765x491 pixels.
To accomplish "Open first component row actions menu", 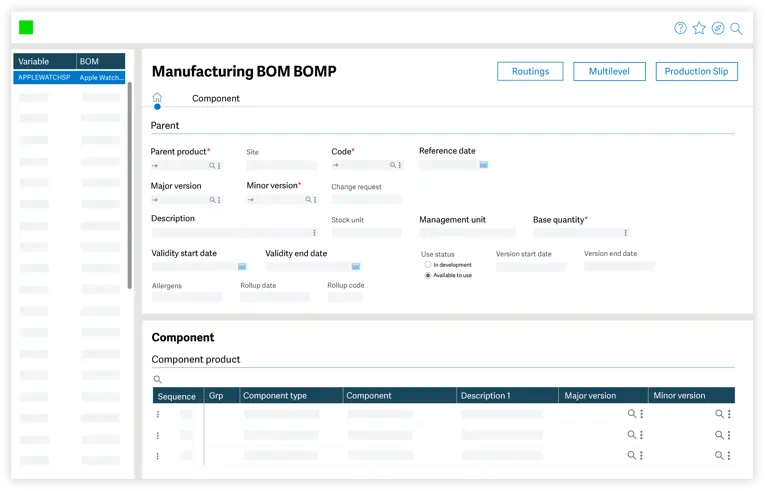I will point(157,414).
